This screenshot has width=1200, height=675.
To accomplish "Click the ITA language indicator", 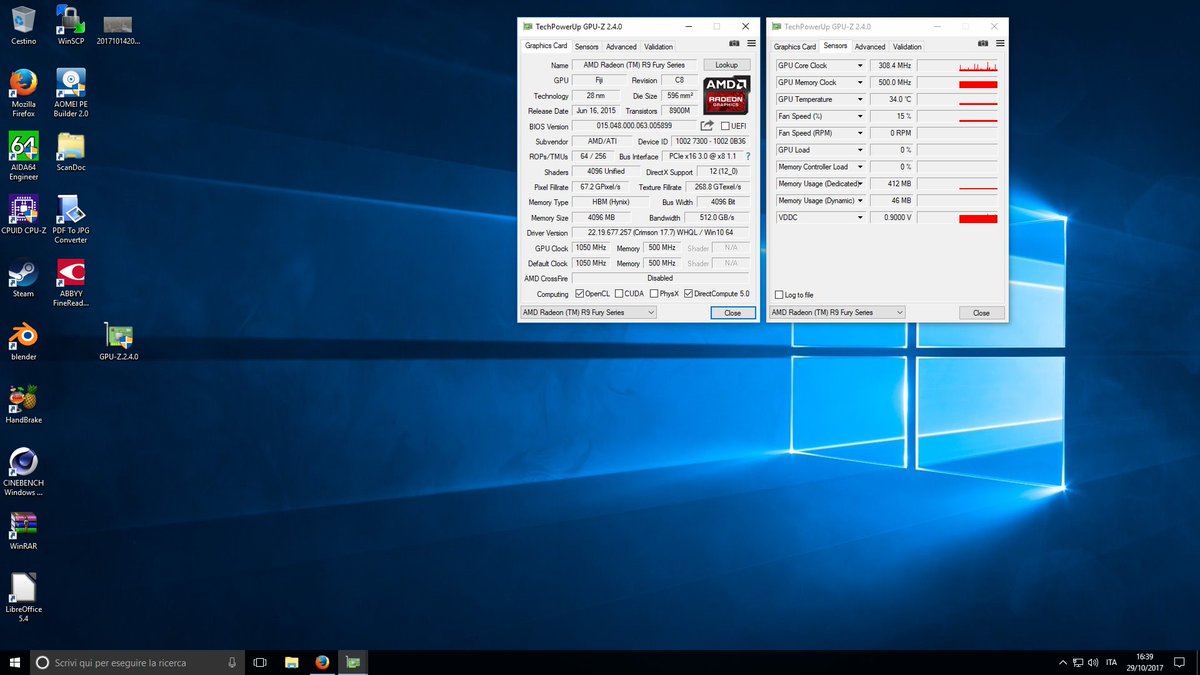I will [x=1111, y=662].
